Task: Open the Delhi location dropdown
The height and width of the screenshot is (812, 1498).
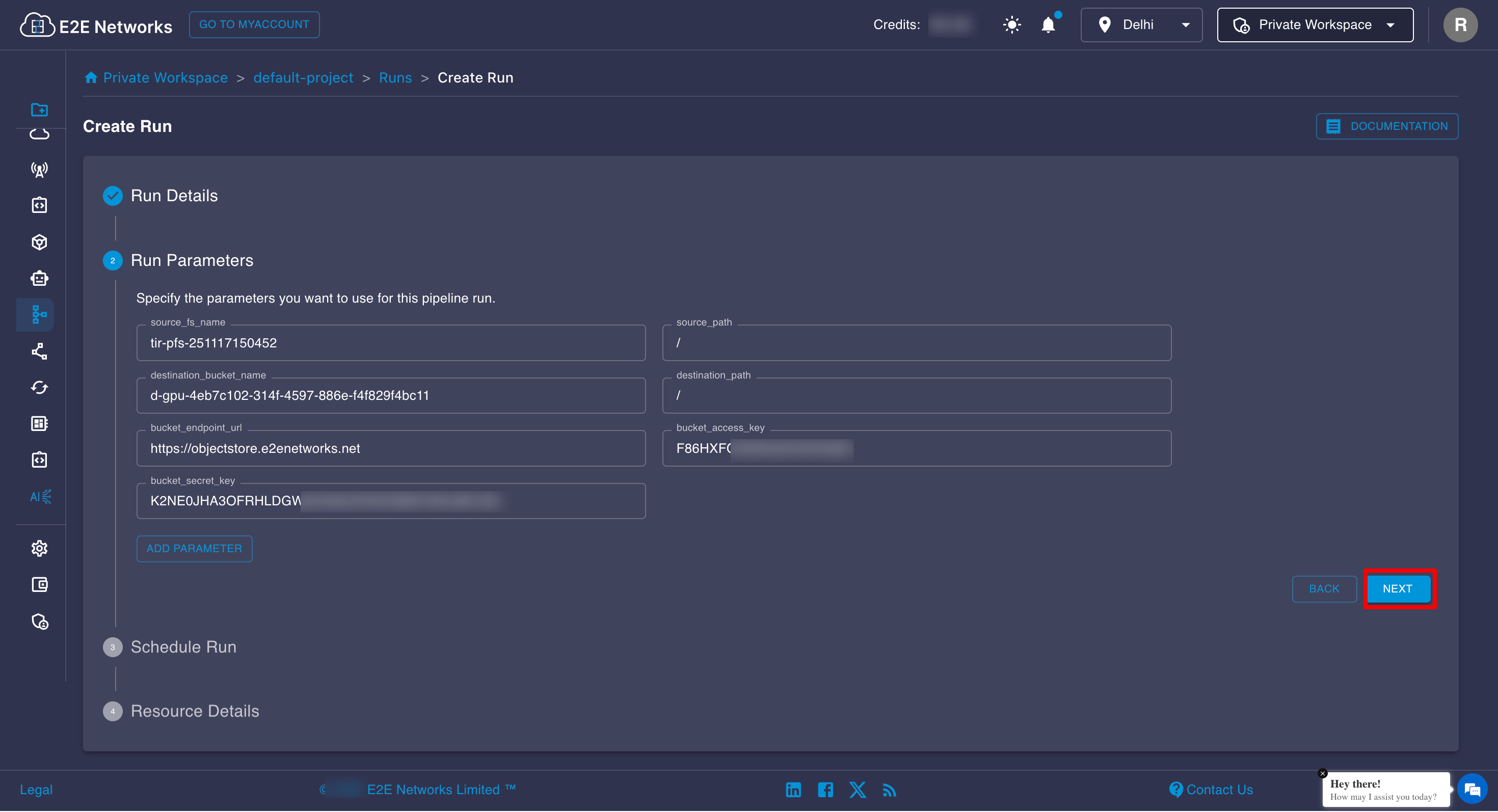Action: (1141, 25)
